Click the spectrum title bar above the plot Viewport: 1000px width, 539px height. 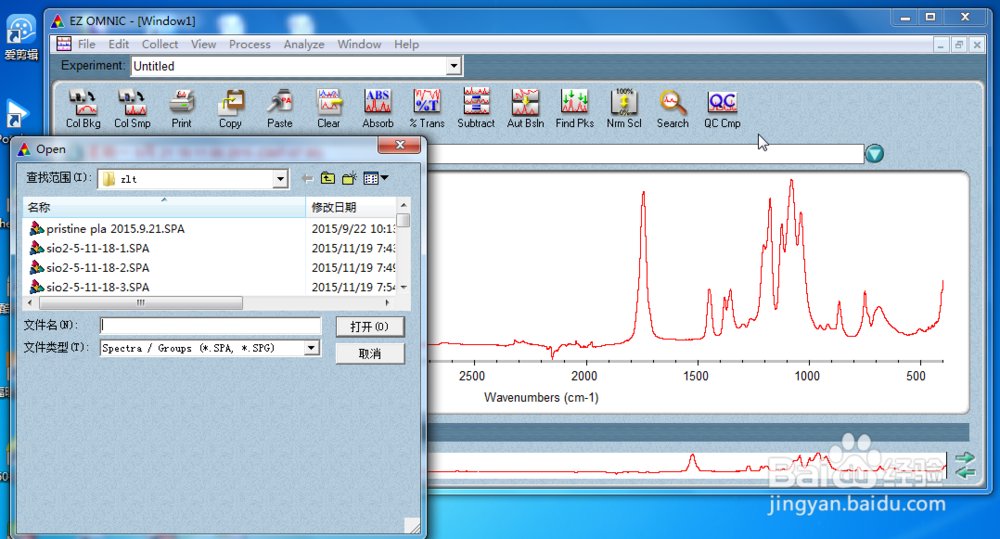pos(644,154)
